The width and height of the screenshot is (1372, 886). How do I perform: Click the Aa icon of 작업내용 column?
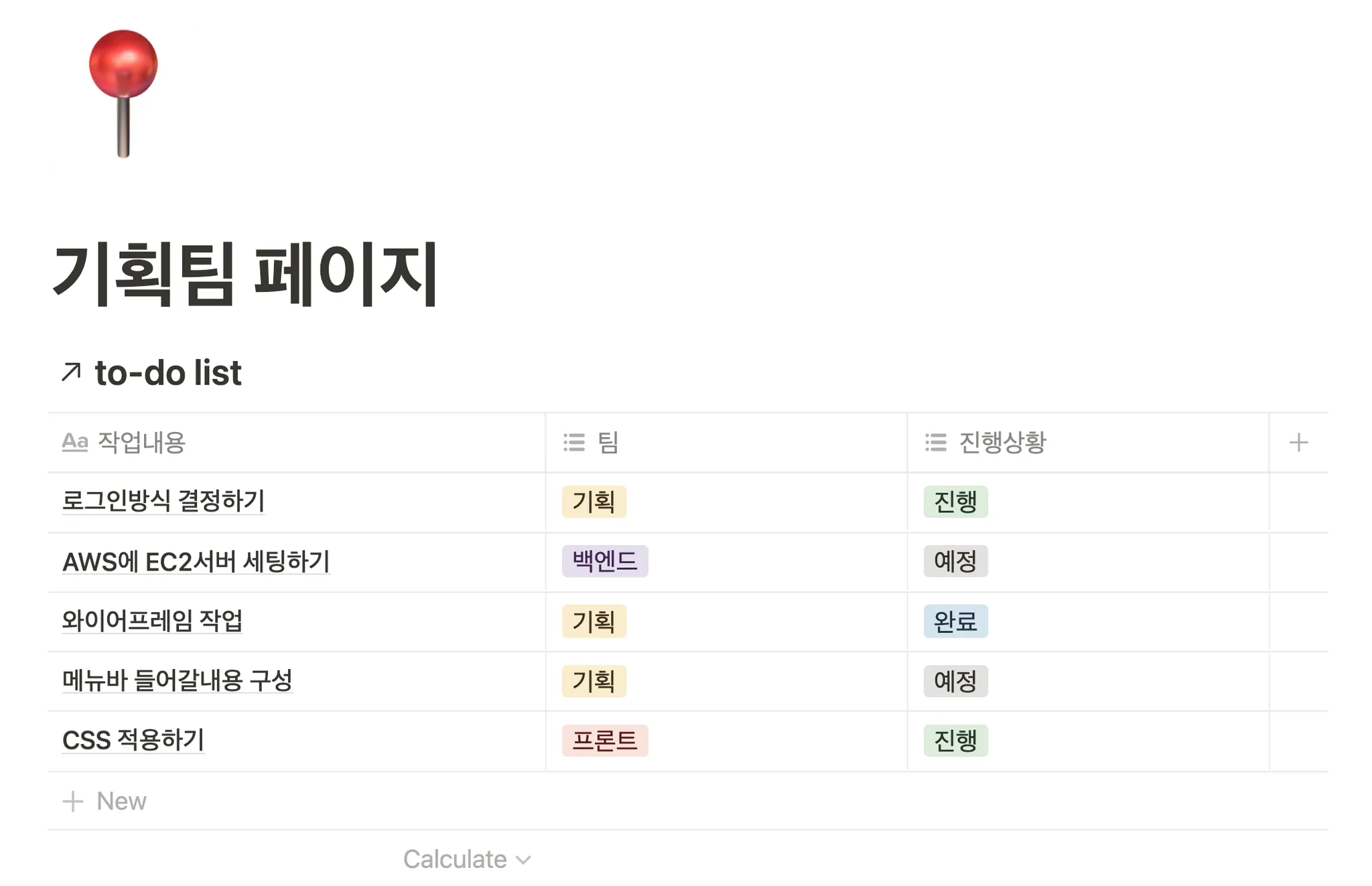pyautogui.click(x=75, y=442)
